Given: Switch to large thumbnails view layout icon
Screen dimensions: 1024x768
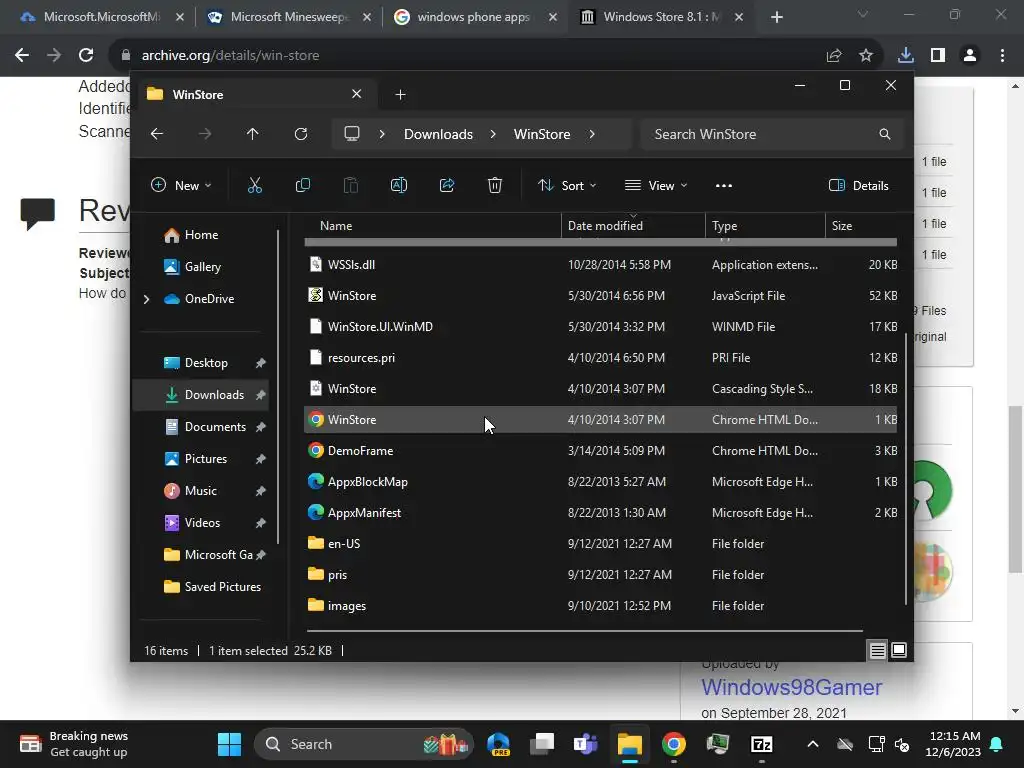Looking at the screenshot, I should (x=899, y=650).
